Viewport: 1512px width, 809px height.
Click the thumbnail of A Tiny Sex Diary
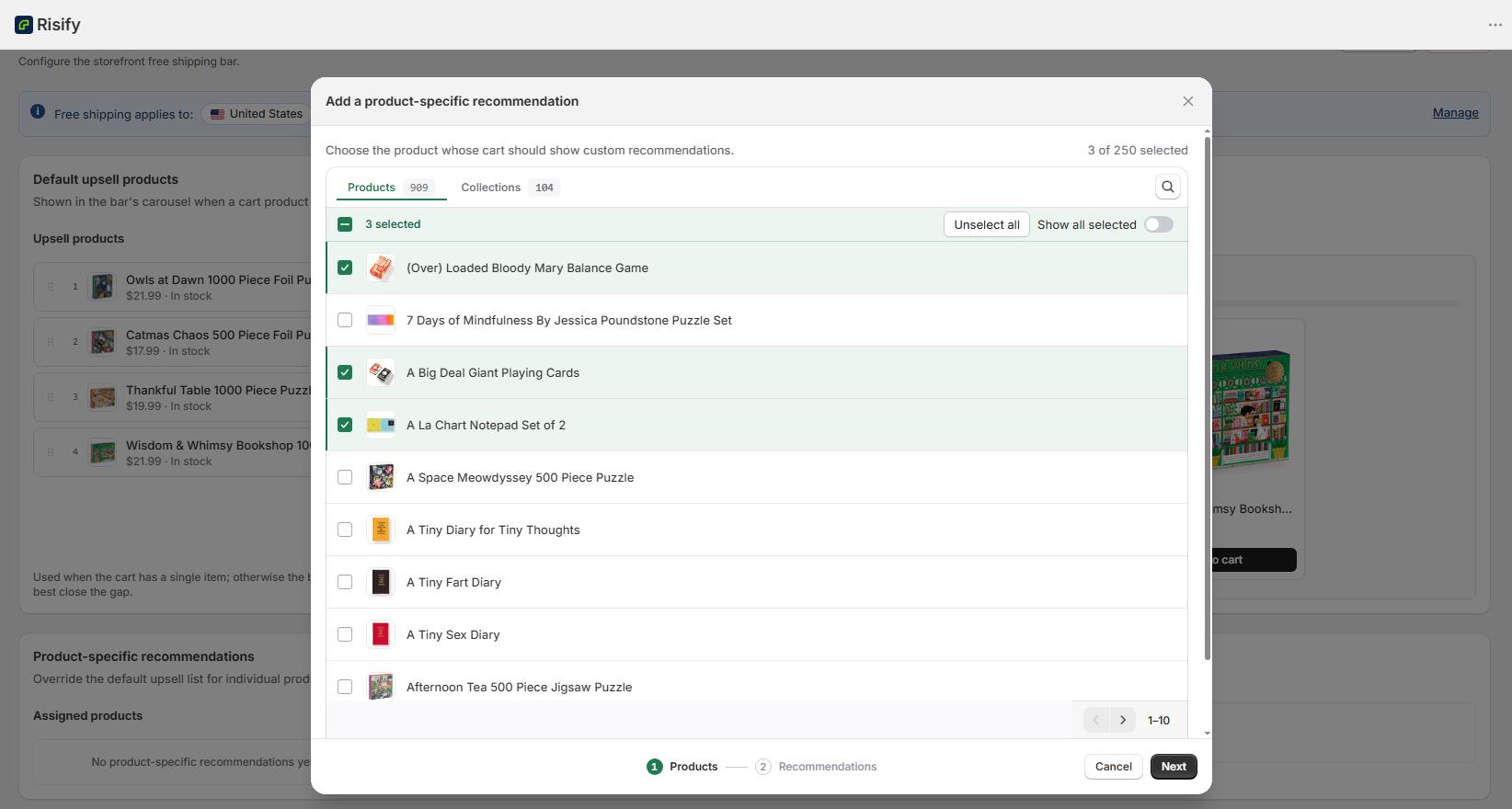pos(381,634)
